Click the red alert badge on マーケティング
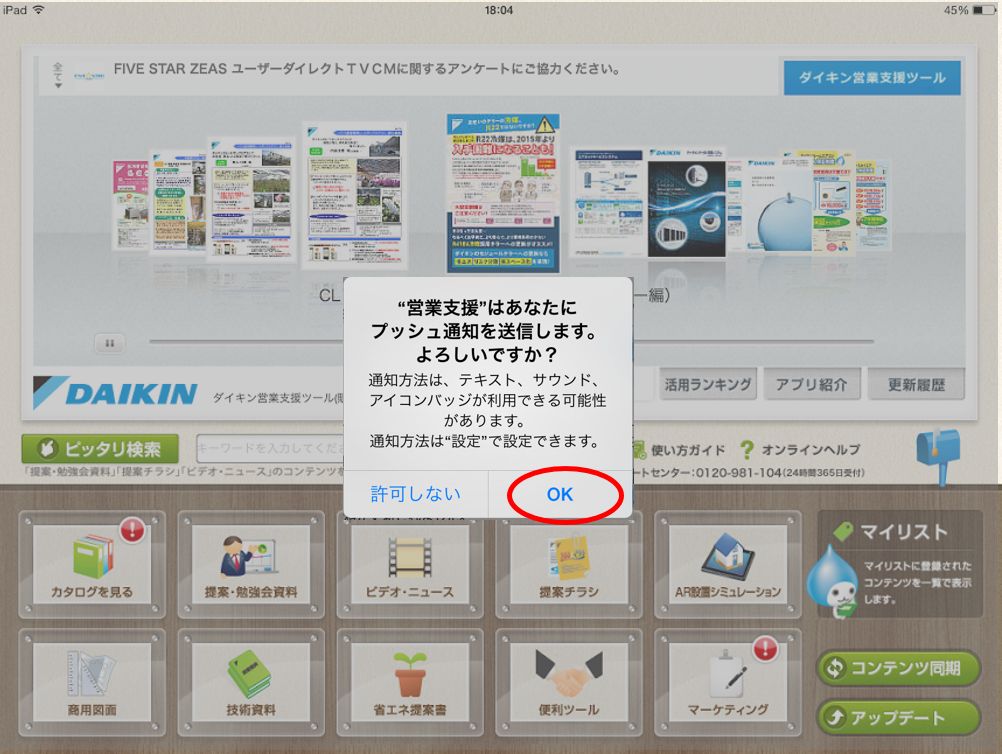Viewport: 1002px width, 754px height. [x=766, y=649]
